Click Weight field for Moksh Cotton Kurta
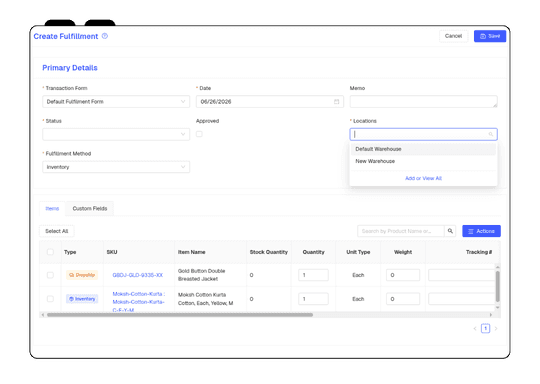 tap(403, 299)
